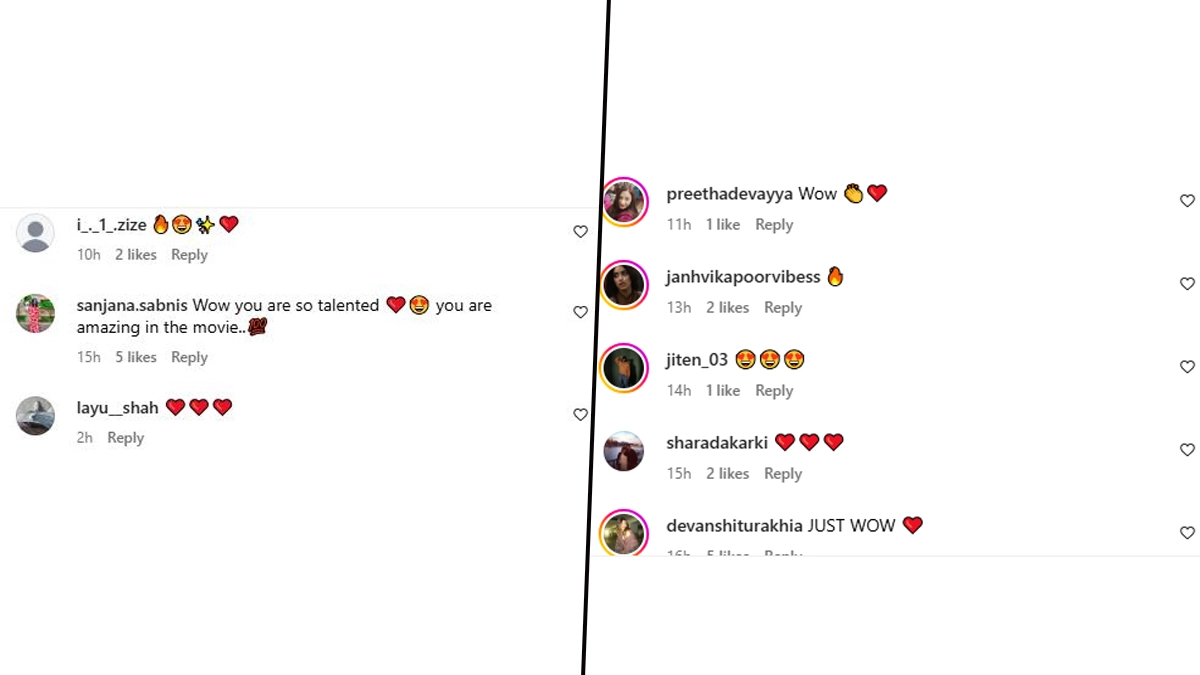Screen dimensions: 1200x675
Task: Like sharadakarki's hearts comment
Action: pyautogui.click(x=1187, y=450)
